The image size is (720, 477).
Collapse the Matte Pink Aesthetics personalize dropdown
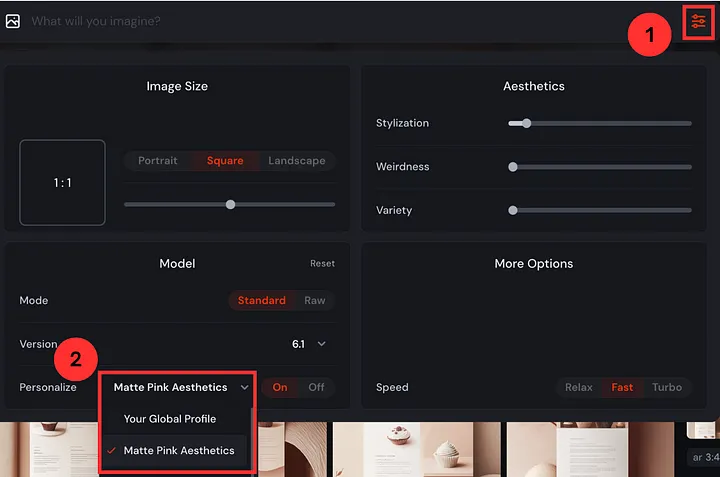pyautogui.click(x=181, y=387)
